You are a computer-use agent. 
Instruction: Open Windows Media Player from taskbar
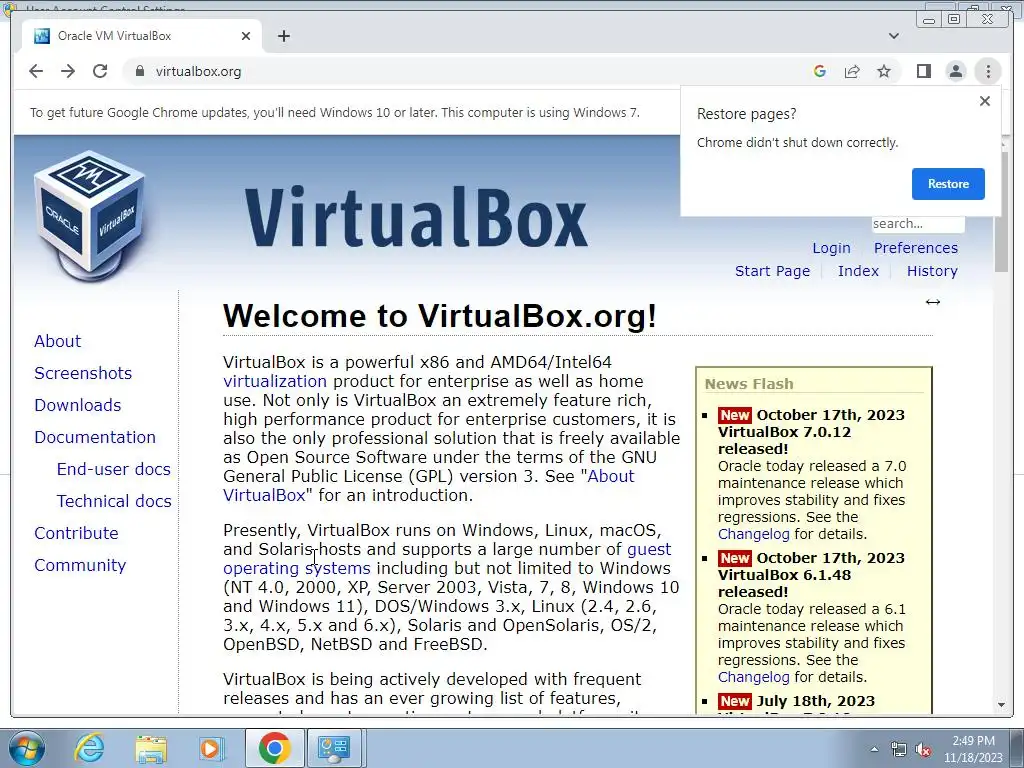click(212, 748)
